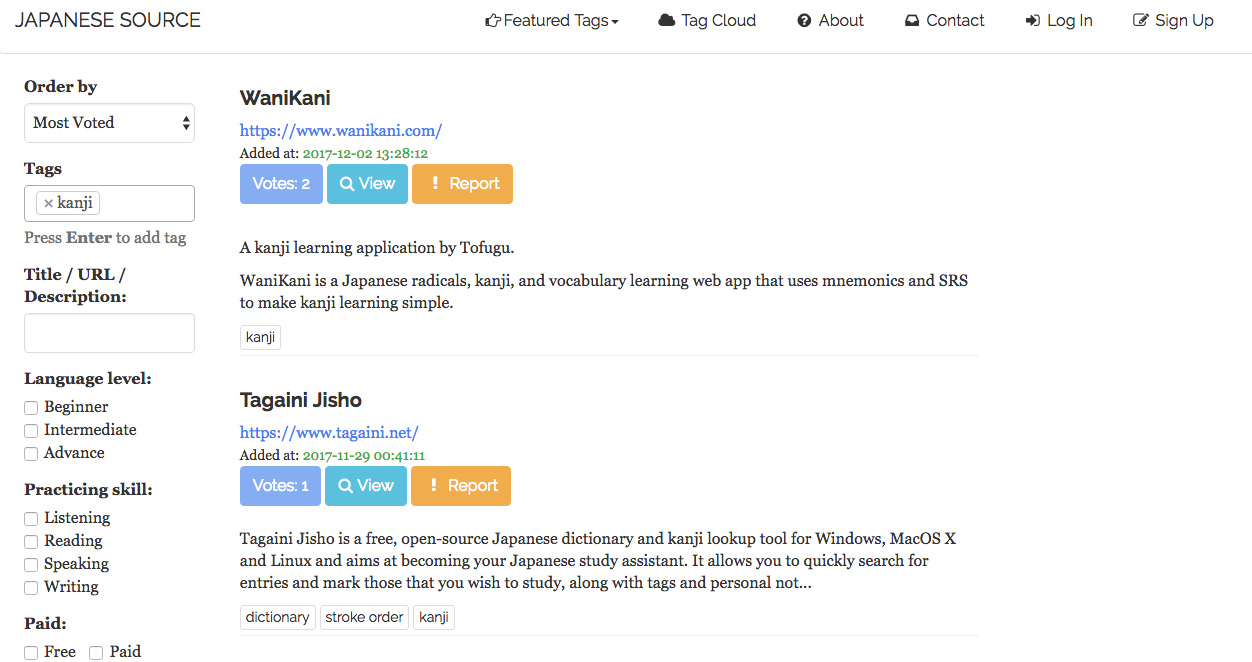Click the Sign Up pencil icon

click(x=1140, y=21)
